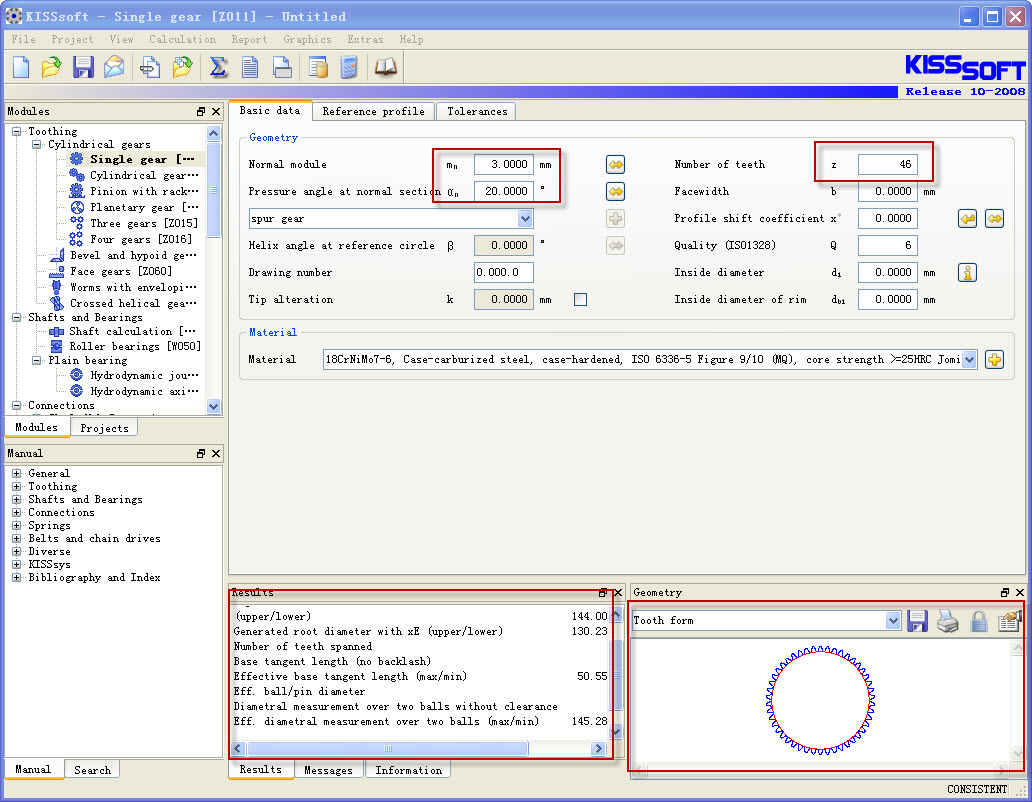Click the Facewidth input field

pos(887,191)
